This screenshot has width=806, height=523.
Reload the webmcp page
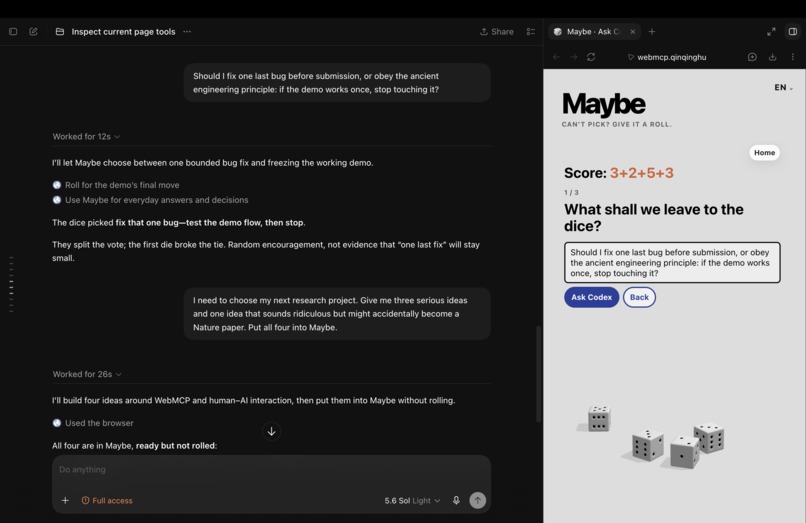[x=591, y=57]
